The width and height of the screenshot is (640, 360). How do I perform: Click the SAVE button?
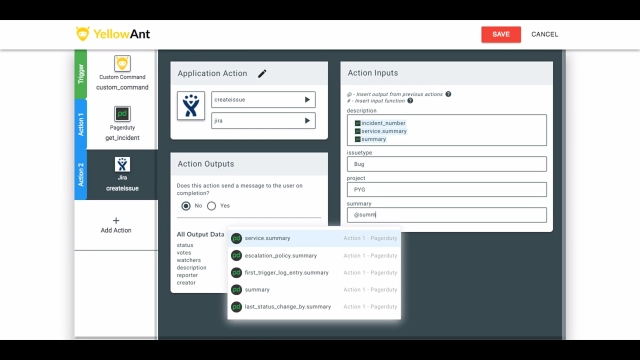[x=501, y=34]
